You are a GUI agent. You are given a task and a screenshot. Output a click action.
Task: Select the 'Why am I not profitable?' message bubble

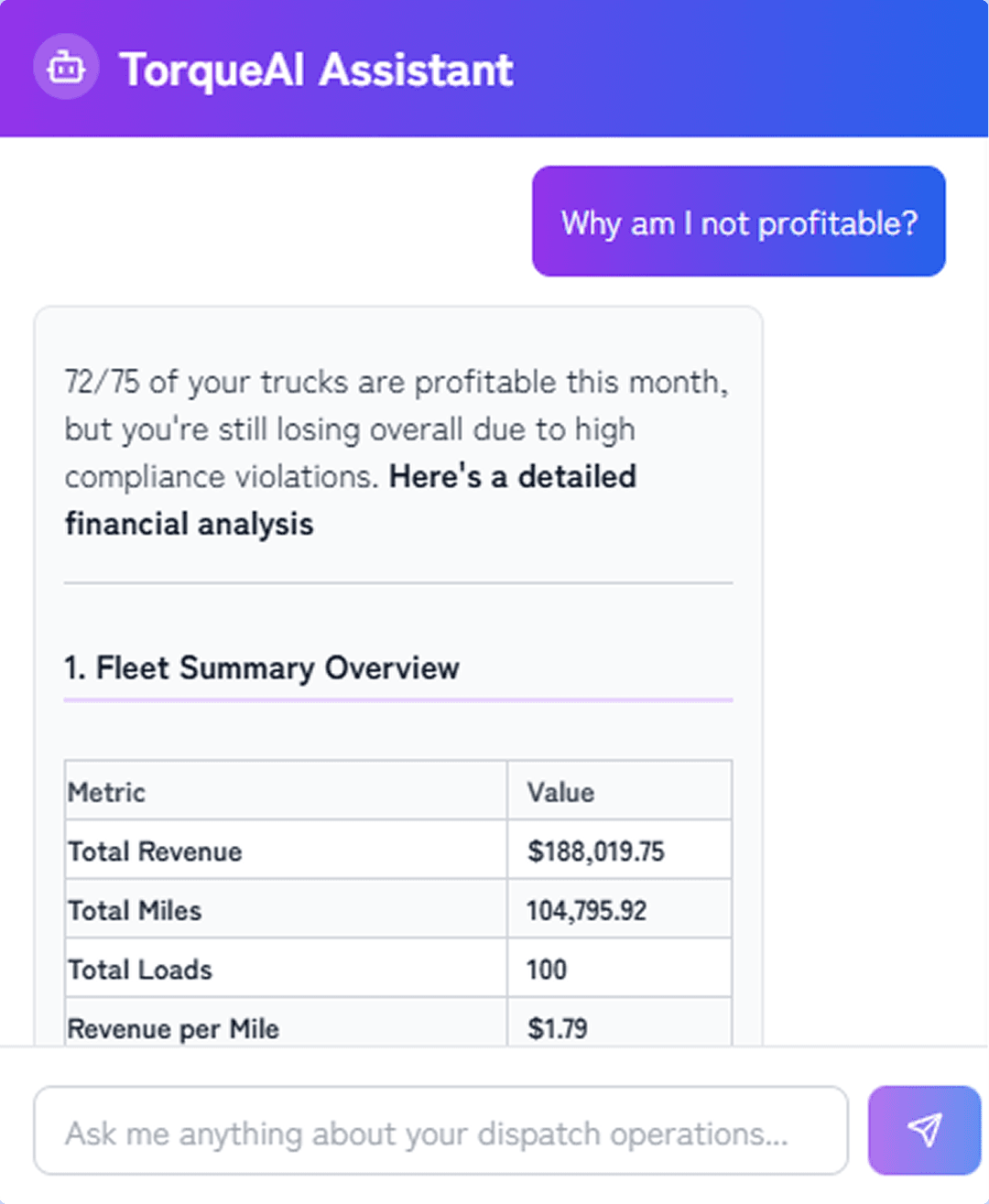pyautogui.click(x=738, y=222)
